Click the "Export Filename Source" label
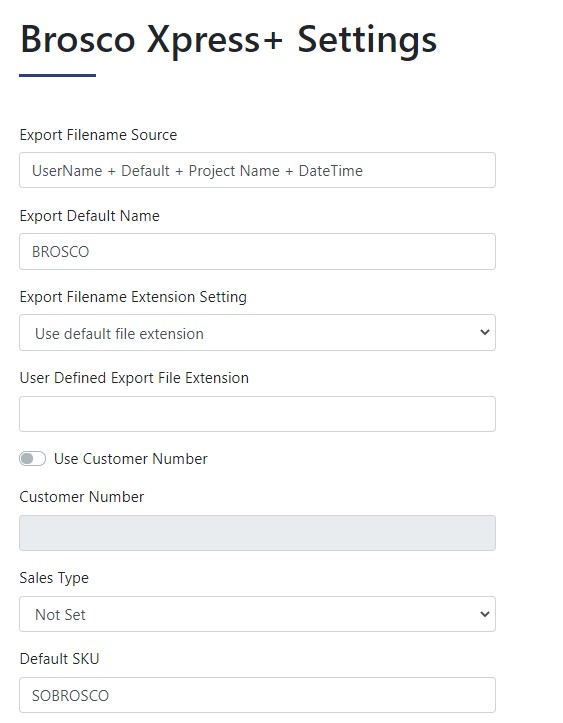 [x=98, y=135]
